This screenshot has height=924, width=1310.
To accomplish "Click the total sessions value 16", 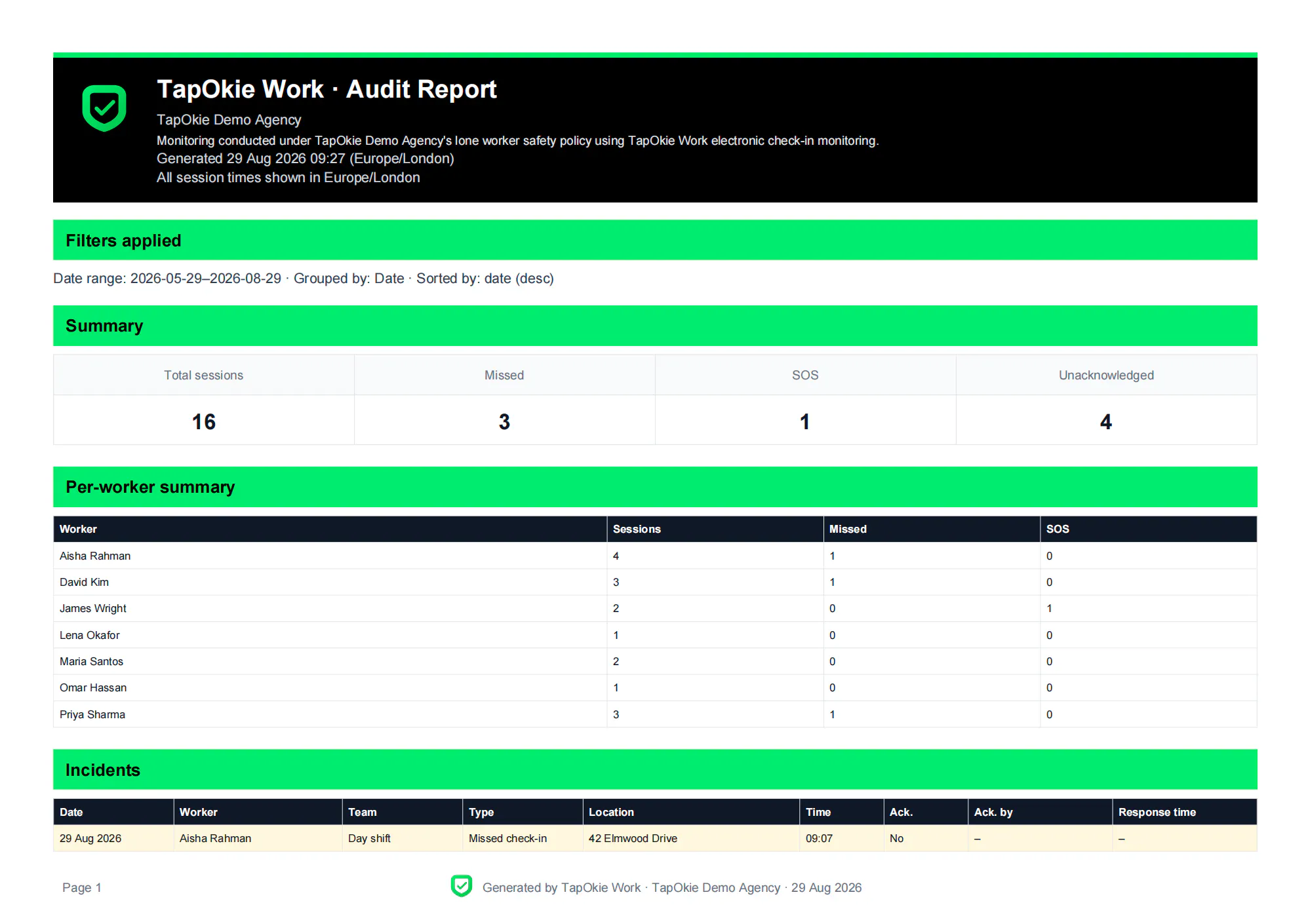I will pos(203,421).
